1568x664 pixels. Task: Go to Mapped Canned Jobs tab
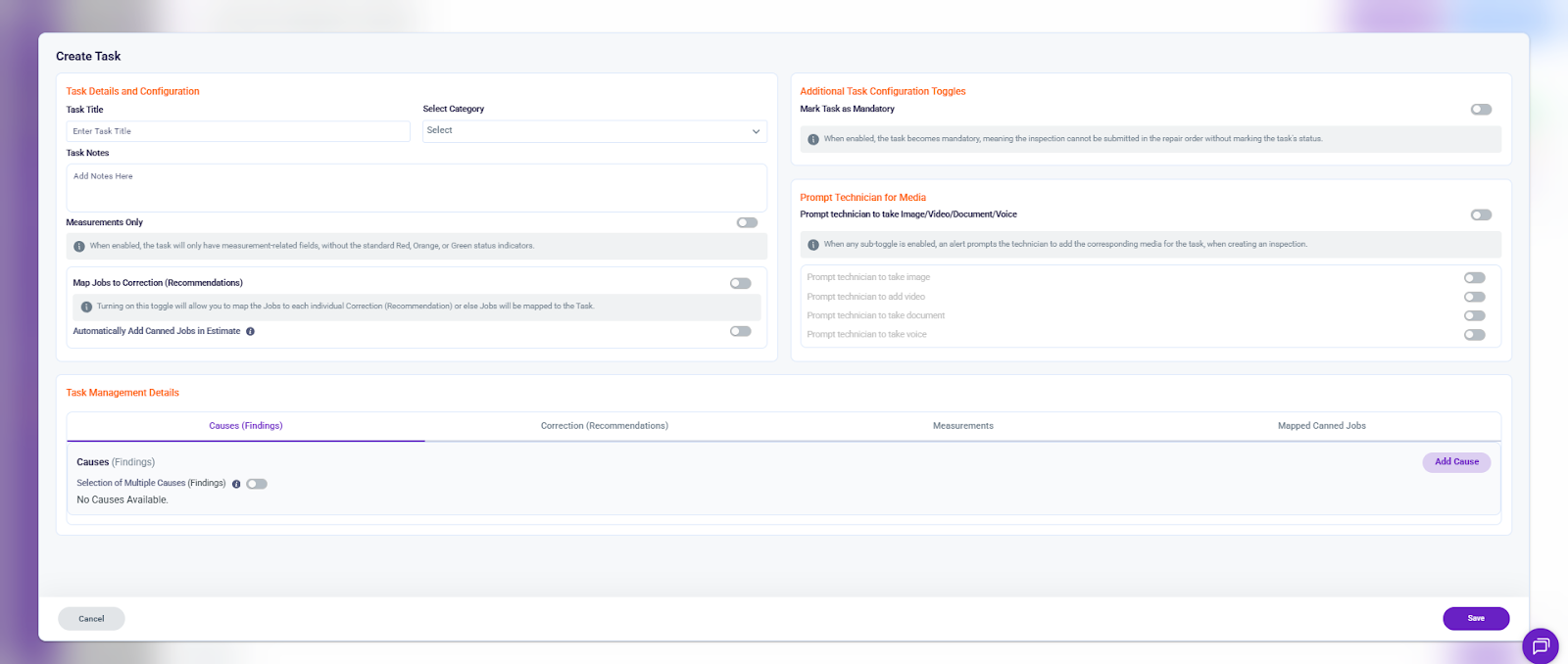(1321, 426)
